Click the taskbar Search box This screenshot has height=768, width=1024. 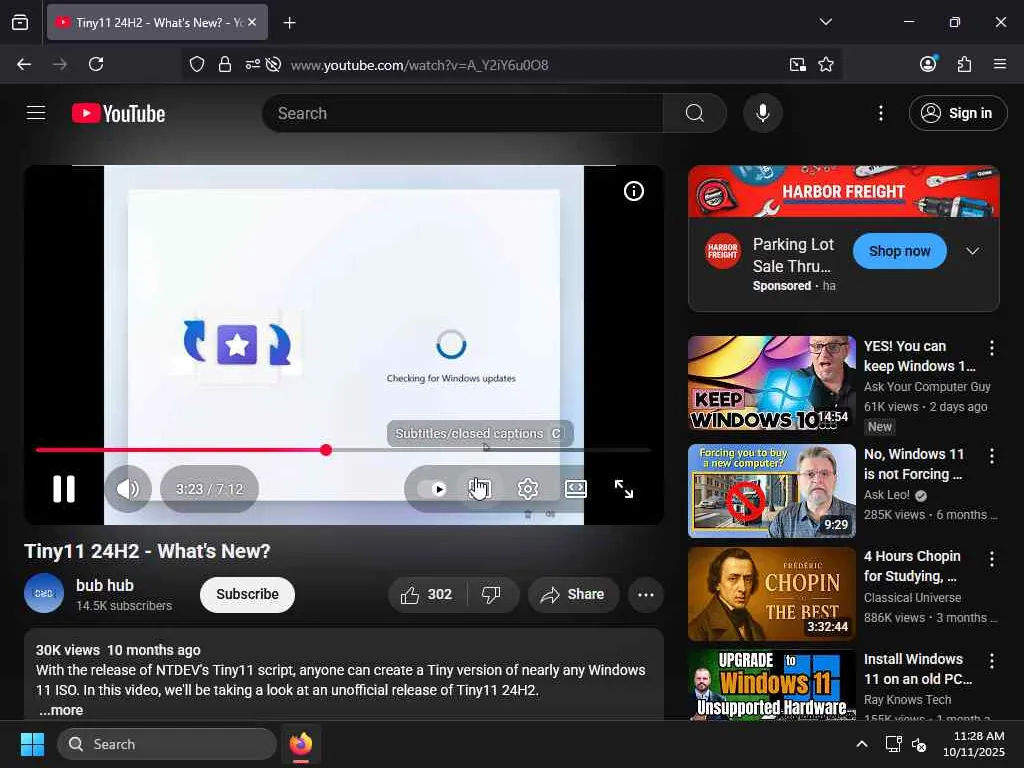pyautogui.click(x=167, y=744)
